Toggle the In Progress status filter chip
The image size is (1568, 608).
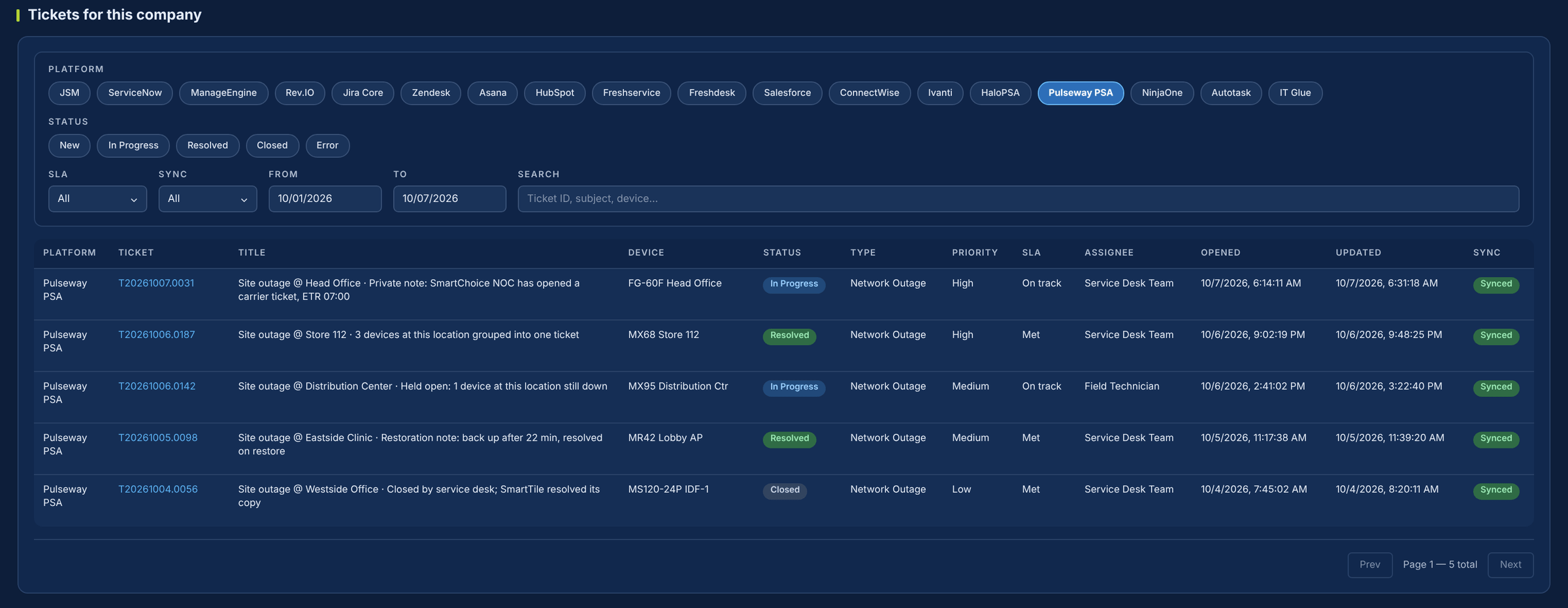pyautogui.click(x=133, y=145)
